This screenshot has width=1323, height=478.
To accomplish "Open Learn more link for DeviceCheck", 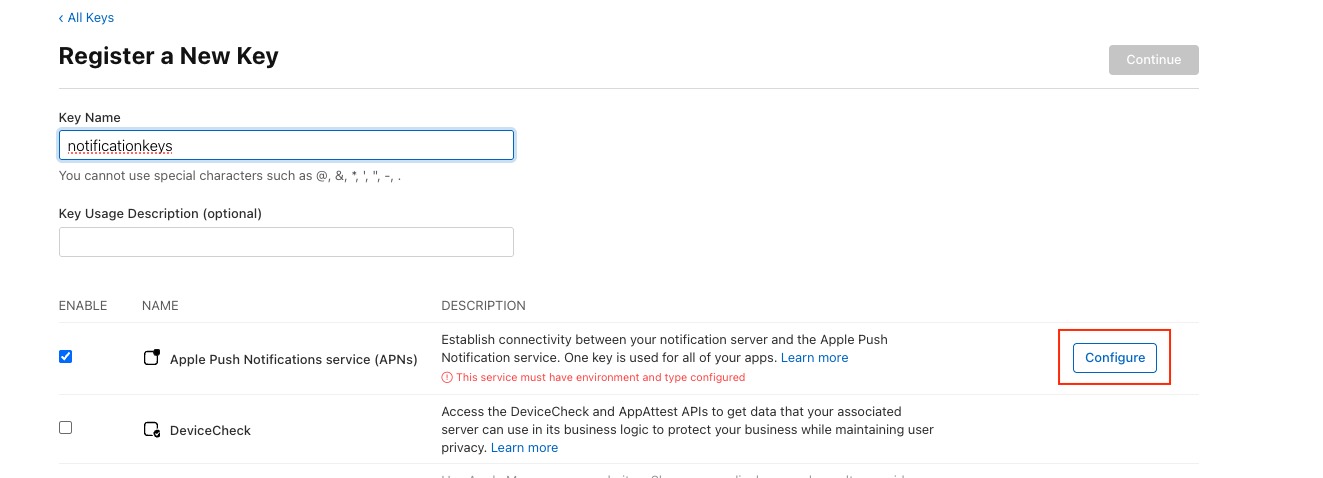I will coord(524,448).
